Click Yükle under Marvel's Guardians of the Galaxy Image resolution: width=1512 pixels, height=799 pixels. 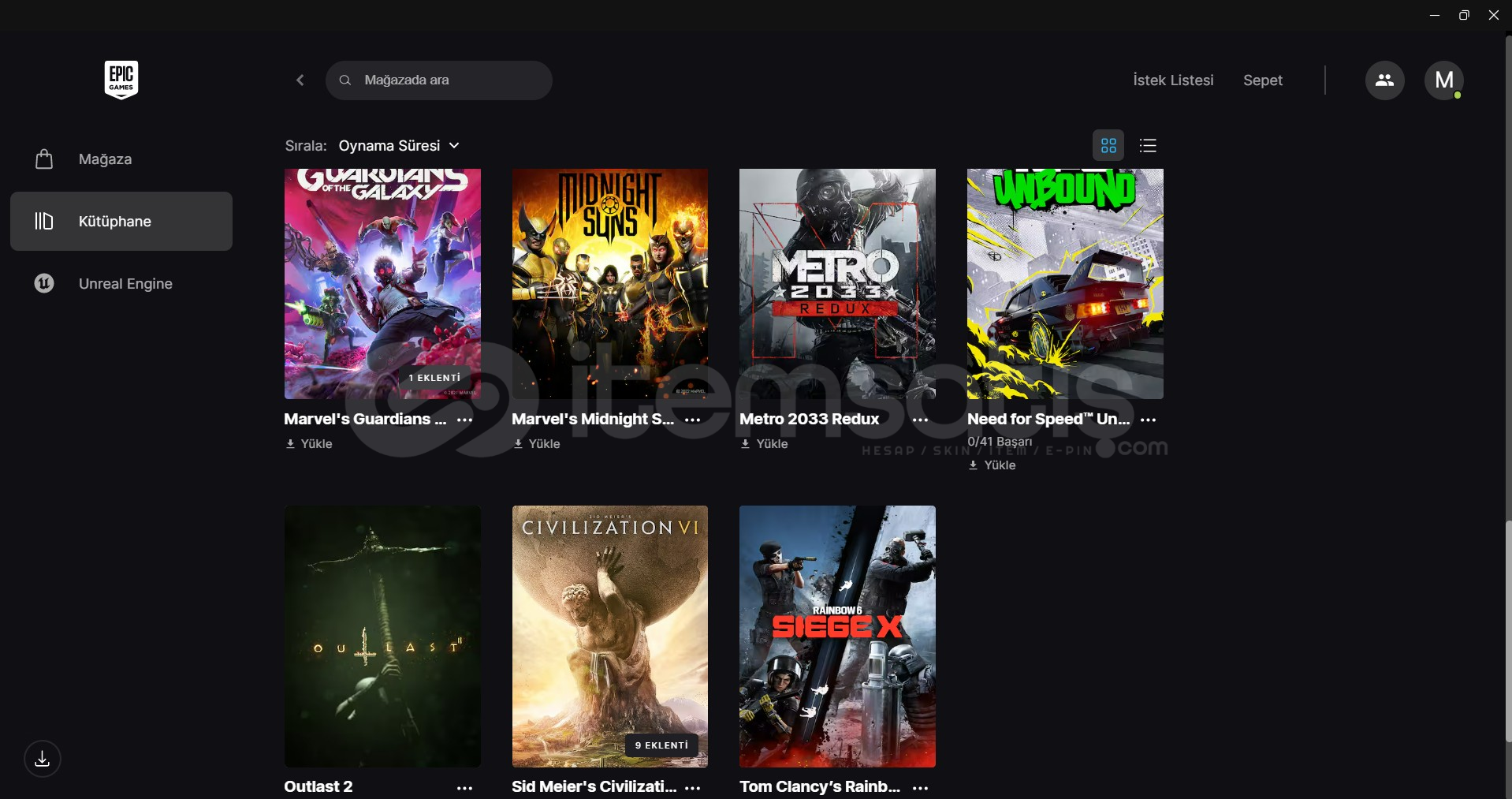click(309, 444)
